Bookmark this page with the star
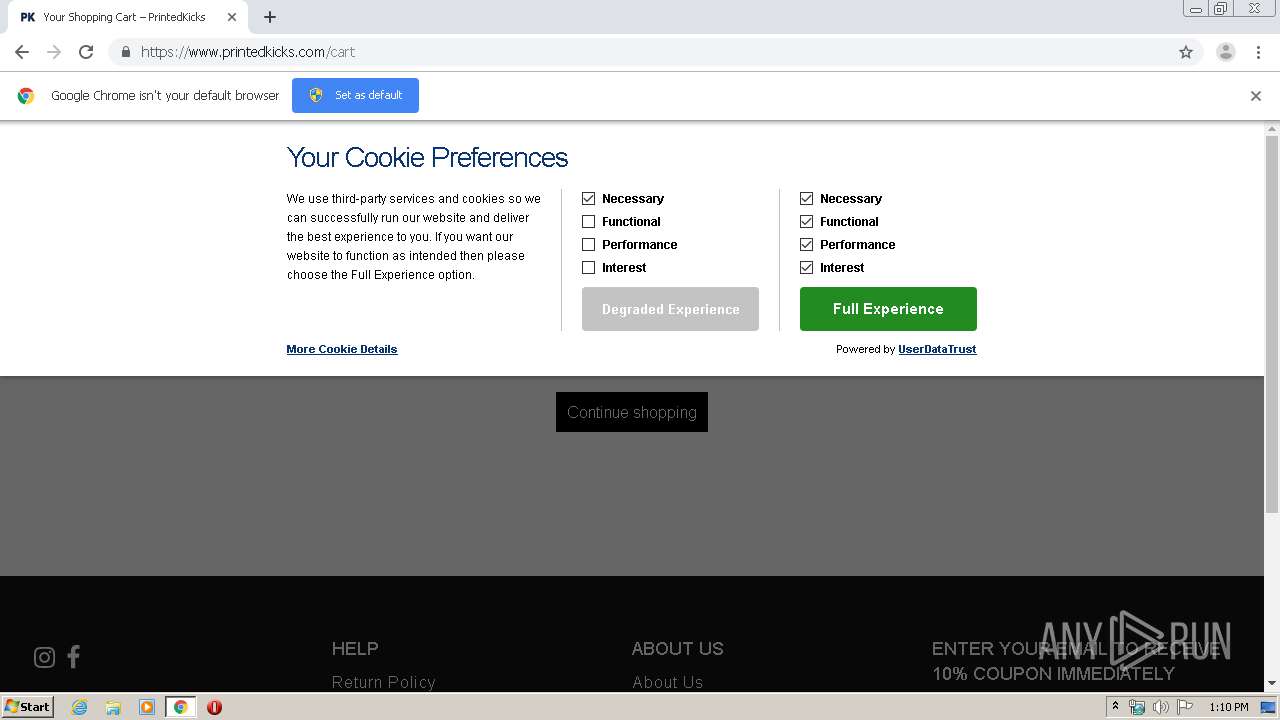 (x=1186, y=52)
